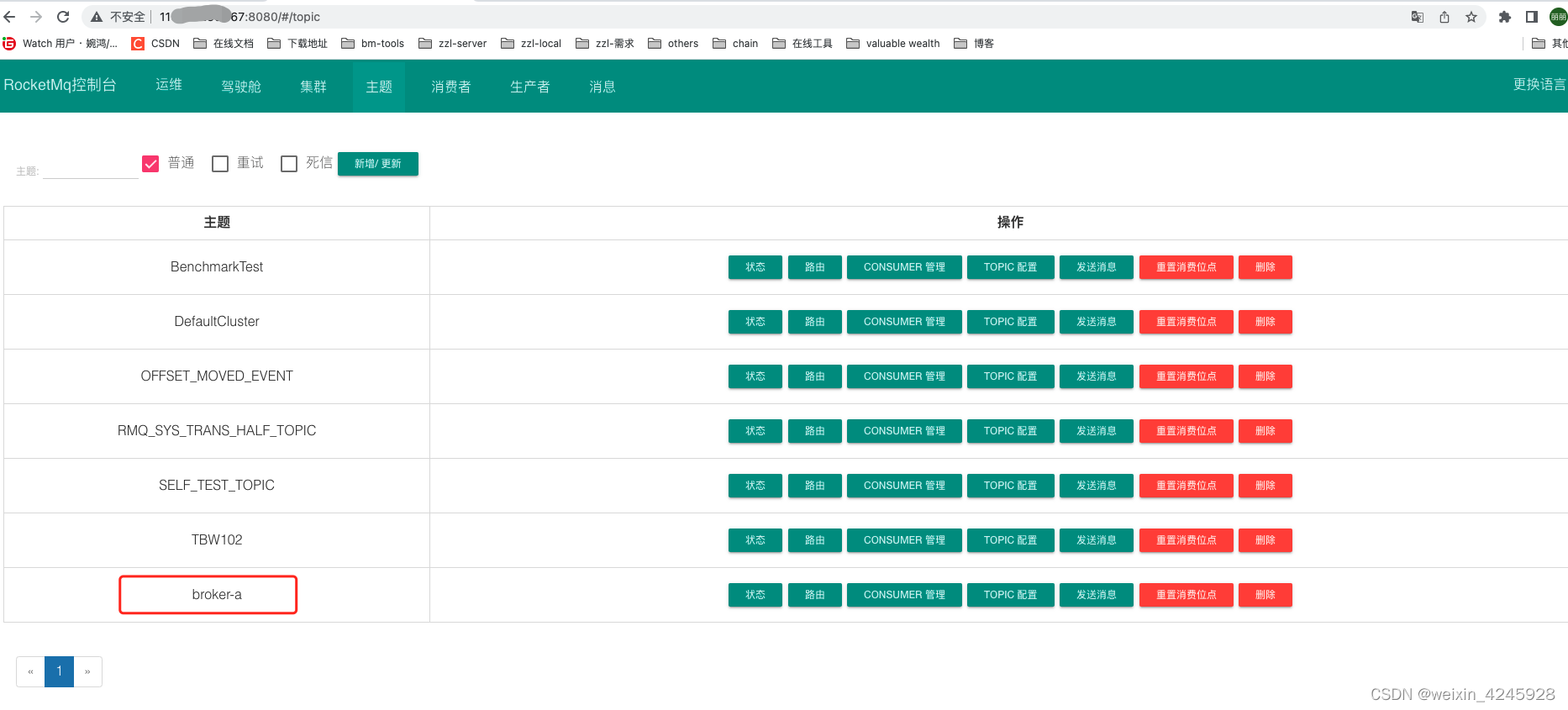Reload the page with refresh icon
Viewport: 1568px width, 710px height.
click(63, 17)
